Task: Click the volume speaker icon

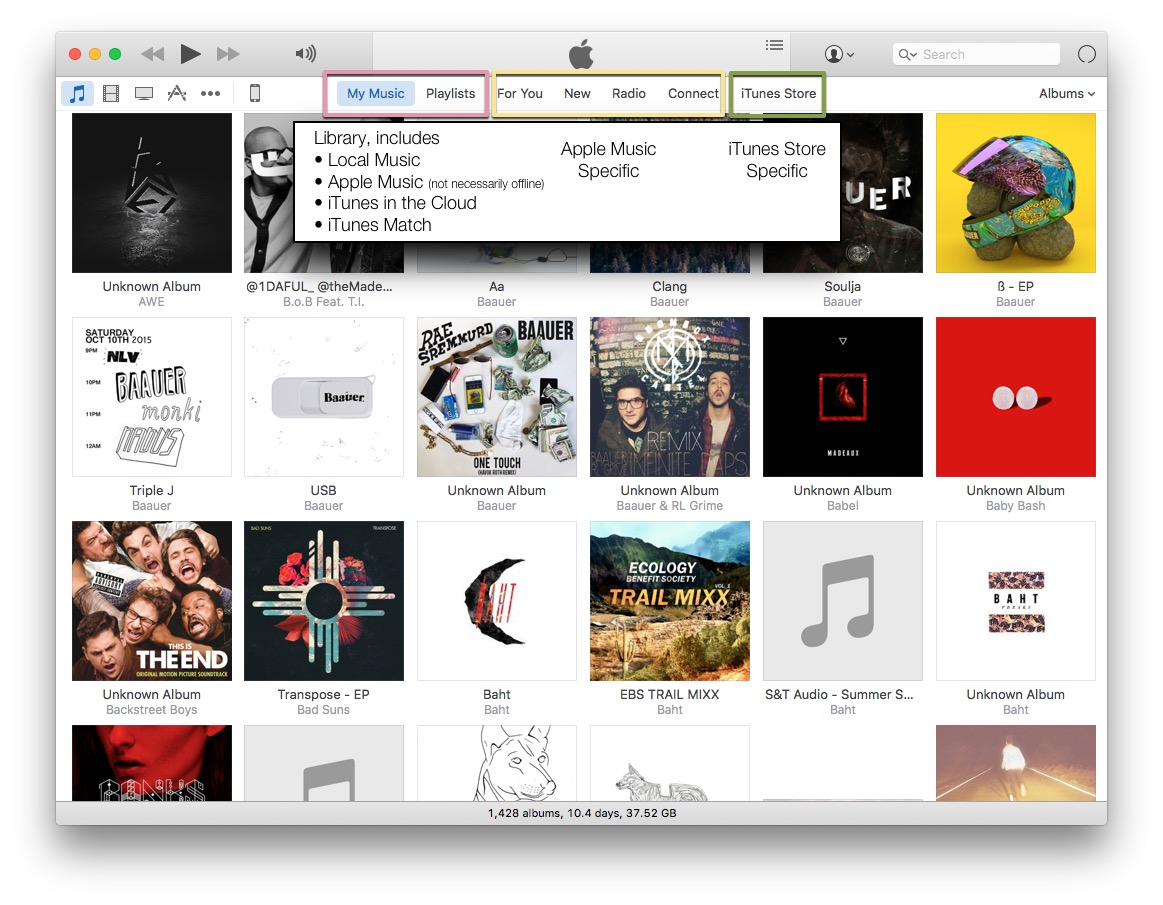Action: pyautogui.click(x=306, y=53)
